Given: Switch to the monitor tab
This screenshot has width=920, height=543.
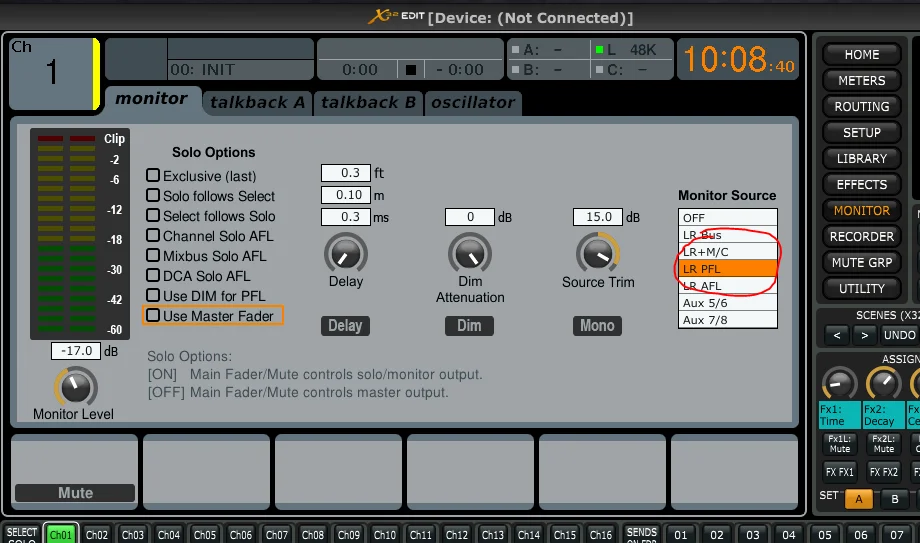Looking at the screenshot, I should [151, 99].
